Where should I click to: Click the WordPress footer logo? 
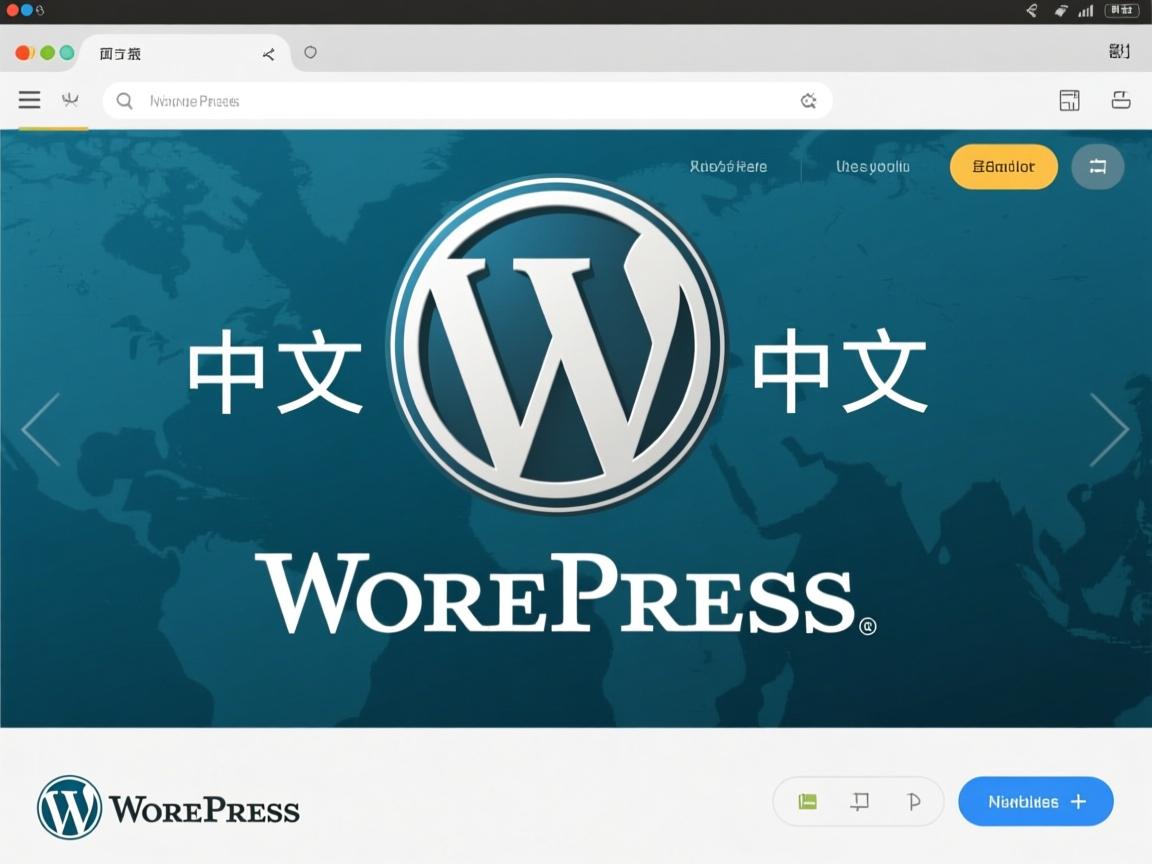click(x=68, y=807)
